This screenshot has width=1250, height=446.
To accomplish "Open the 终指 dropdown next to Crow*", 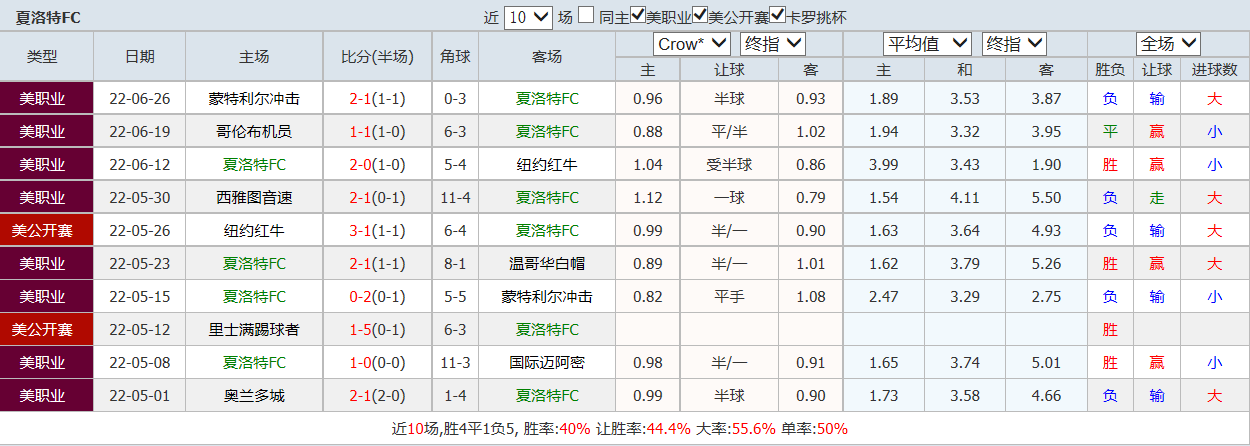I will pyautogui.click(x=773, y=44).
